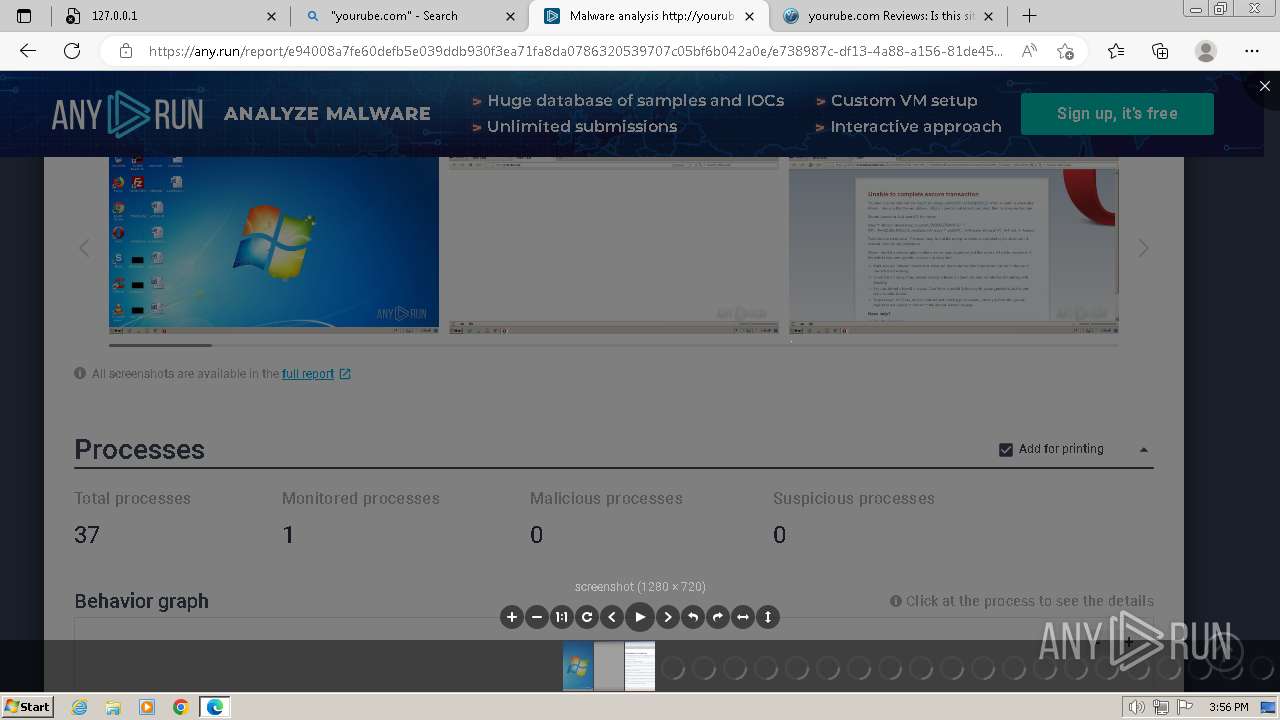Open the 'Unable to complete secure transaction' screenshot
Screen dimensions: 1280x720
(x=954, y=245)
